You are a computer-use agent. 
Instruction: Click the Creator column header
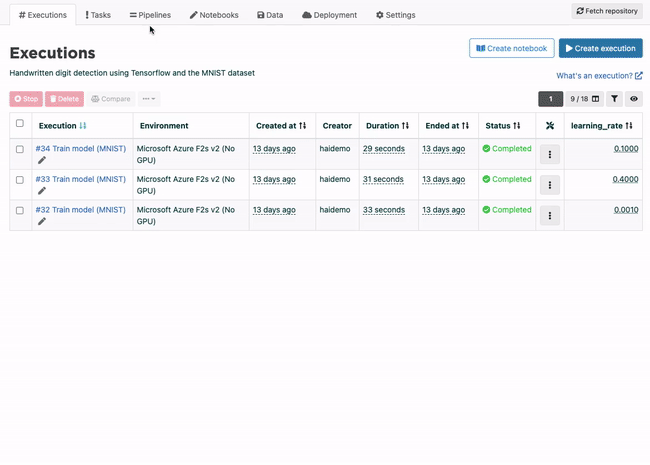point(337,126)
